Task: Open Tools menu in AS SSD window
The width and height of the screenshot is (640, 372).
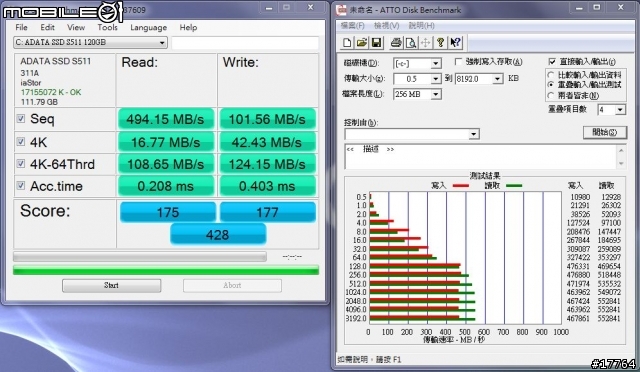Action: (107, 27)
